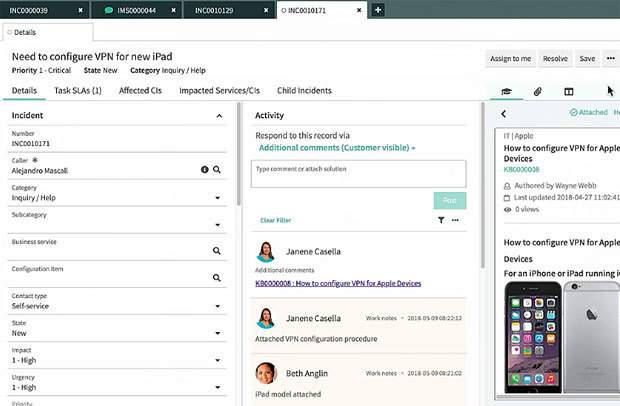The image size is (620, 406).
Task: Click the Configuration item lookup magnifier
Action: pyautogui.click(x=216, y=278)
